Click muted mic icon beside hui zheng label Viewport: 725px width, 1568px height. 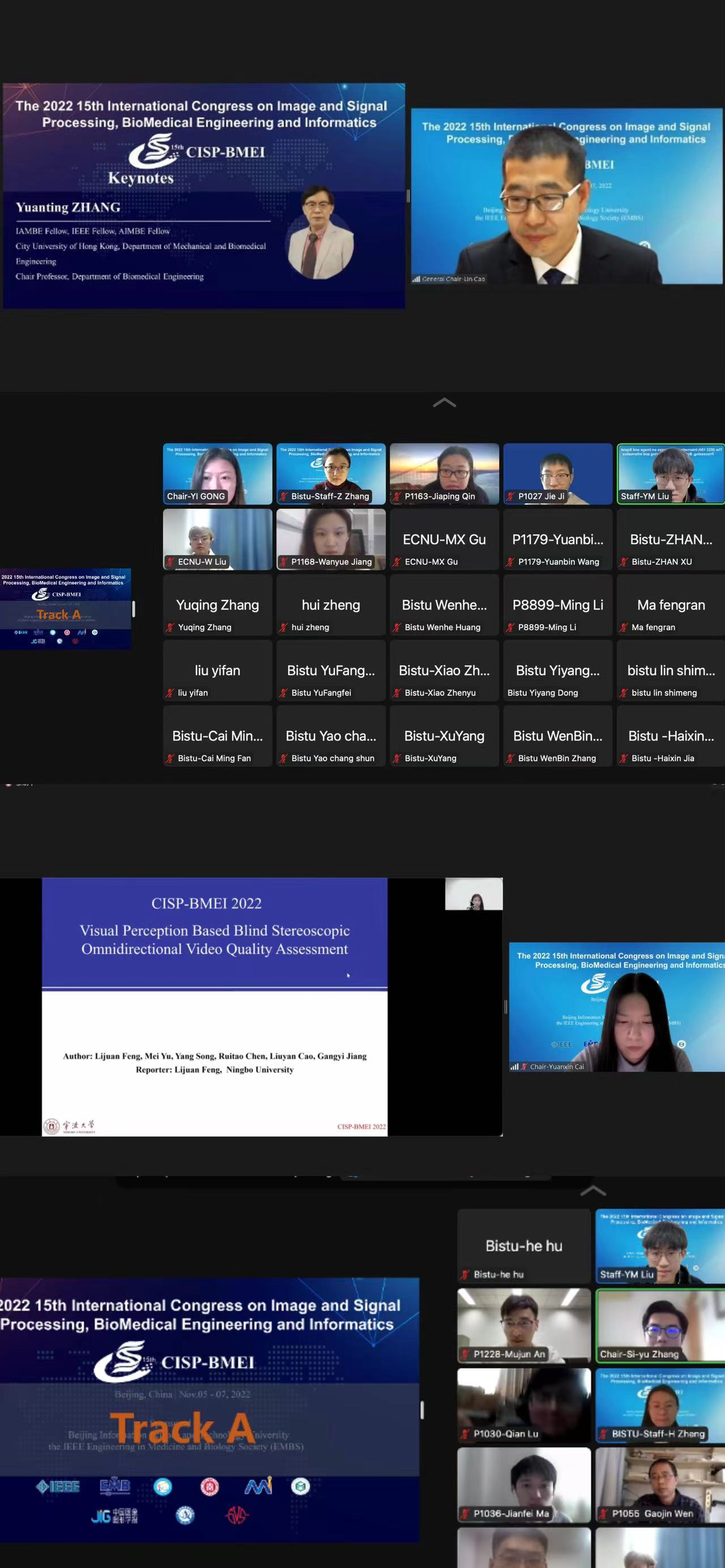pyautogui.click(x=284, y=627)
